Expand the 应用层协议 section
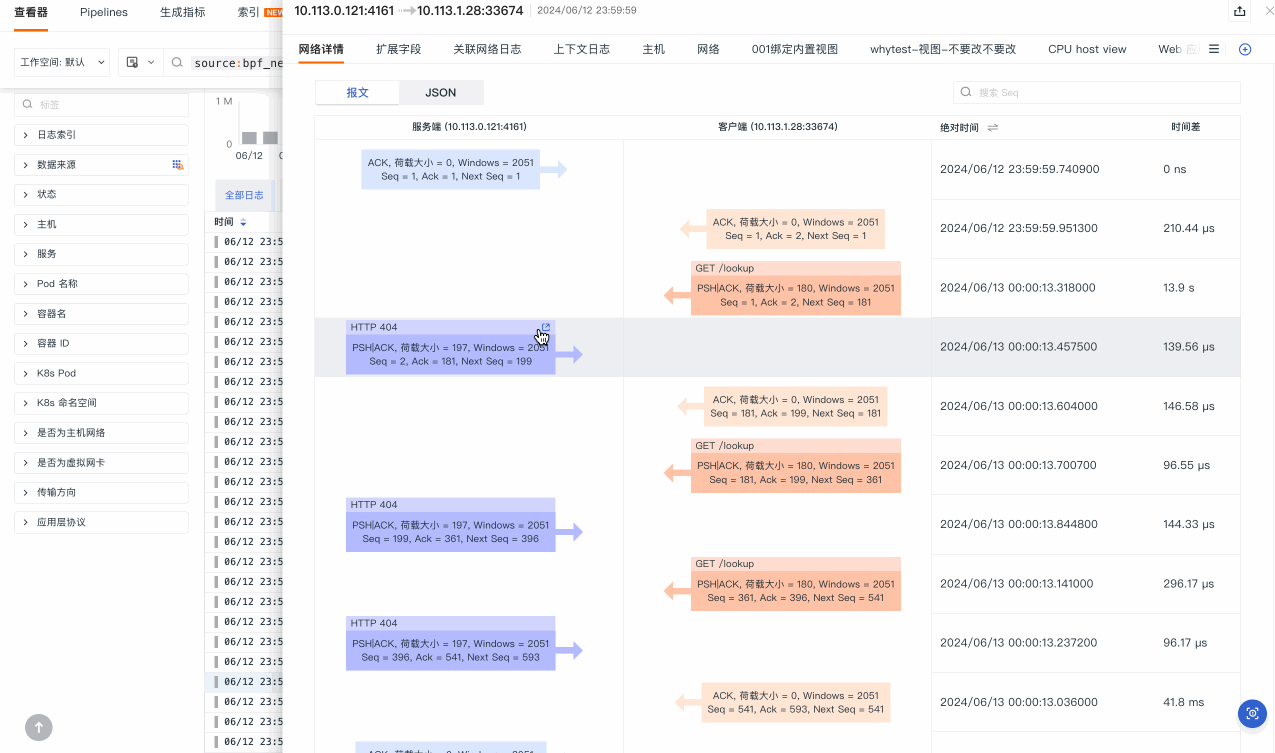Image resolution: width=1275 pixels, height=753 pixels. coord(101,522)
